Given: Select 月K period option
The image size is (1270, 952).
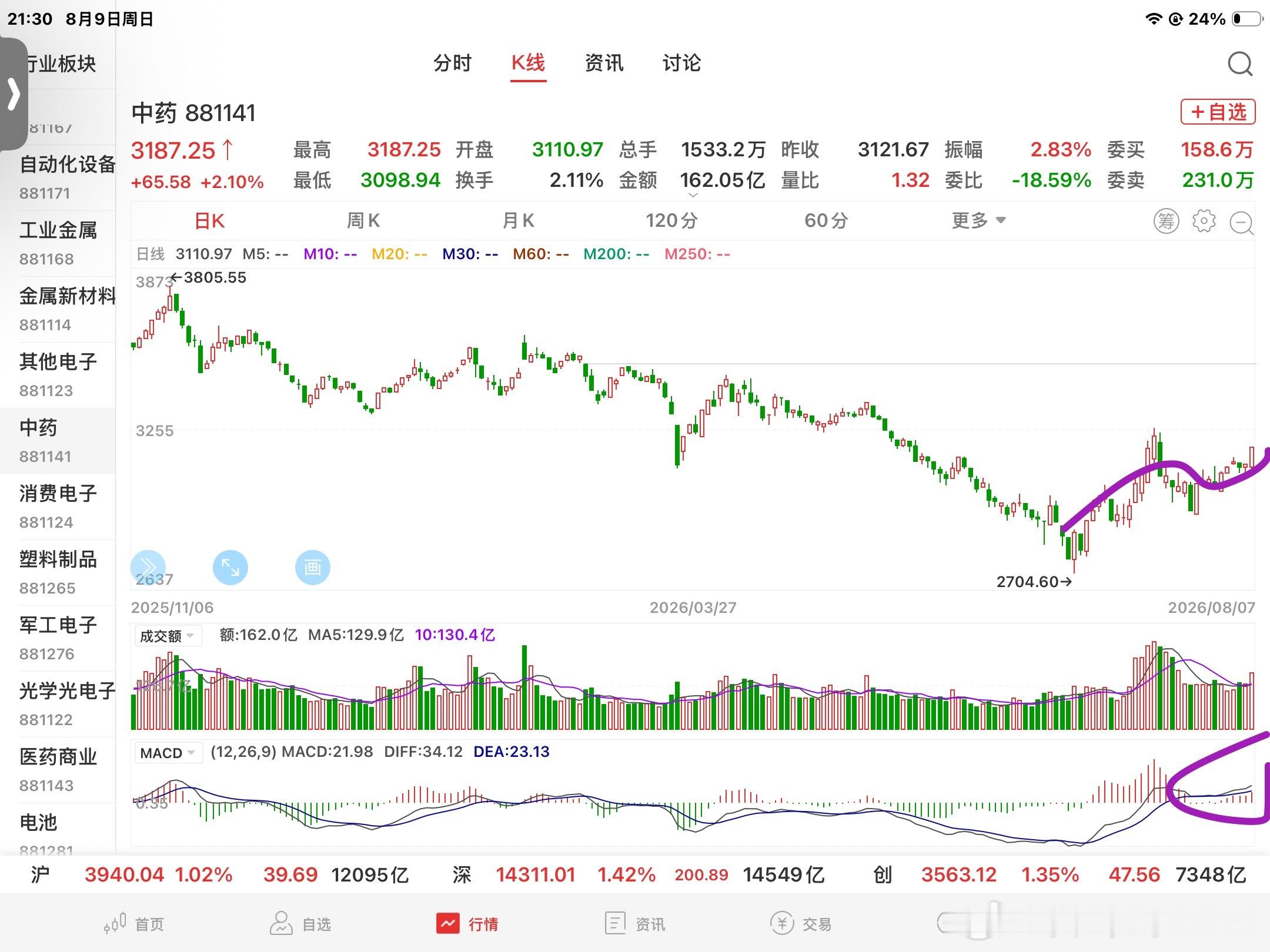Looking at the screenshot, I should pyautogui.click(x=518, y=220).
